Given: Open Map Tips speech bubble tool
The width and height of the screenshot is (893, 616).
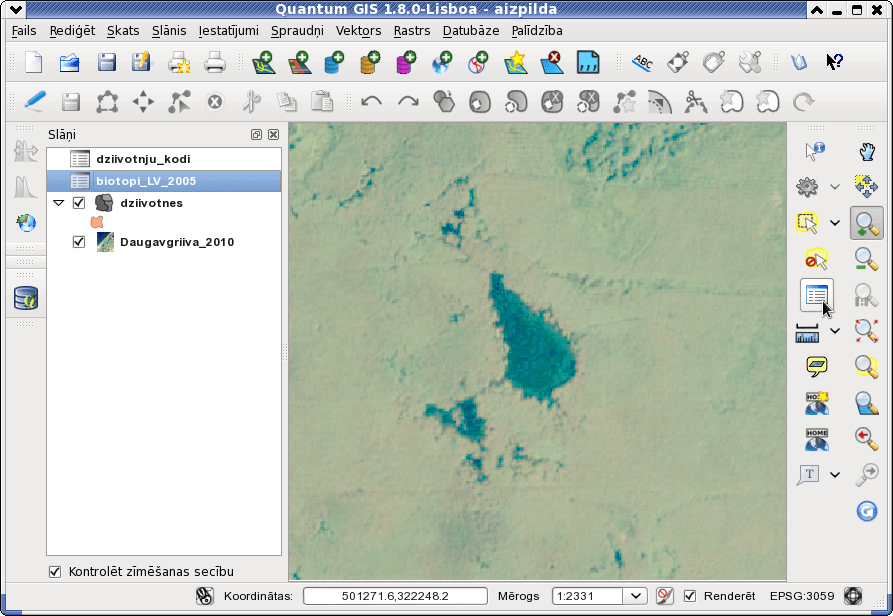Looking at the screenshot, I should pyautogui.click(x=817, y=367).
